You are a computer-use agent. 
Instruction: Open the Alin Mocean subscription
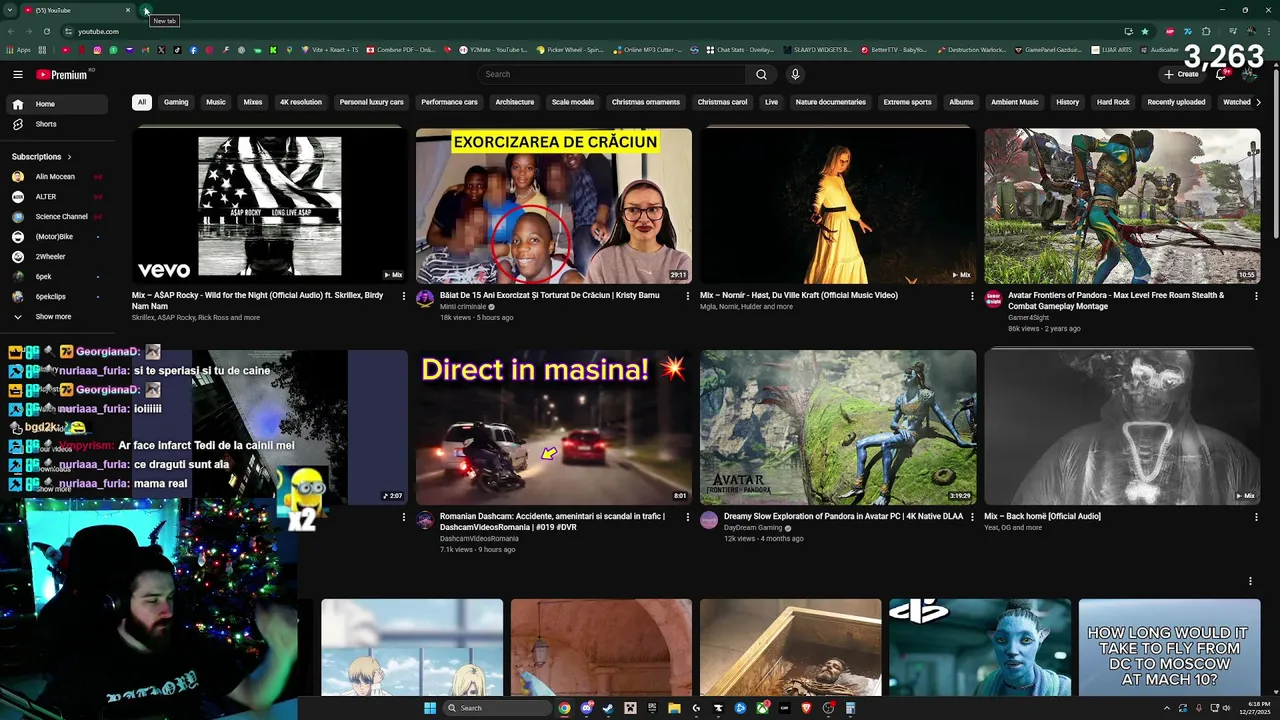point(58,177)
